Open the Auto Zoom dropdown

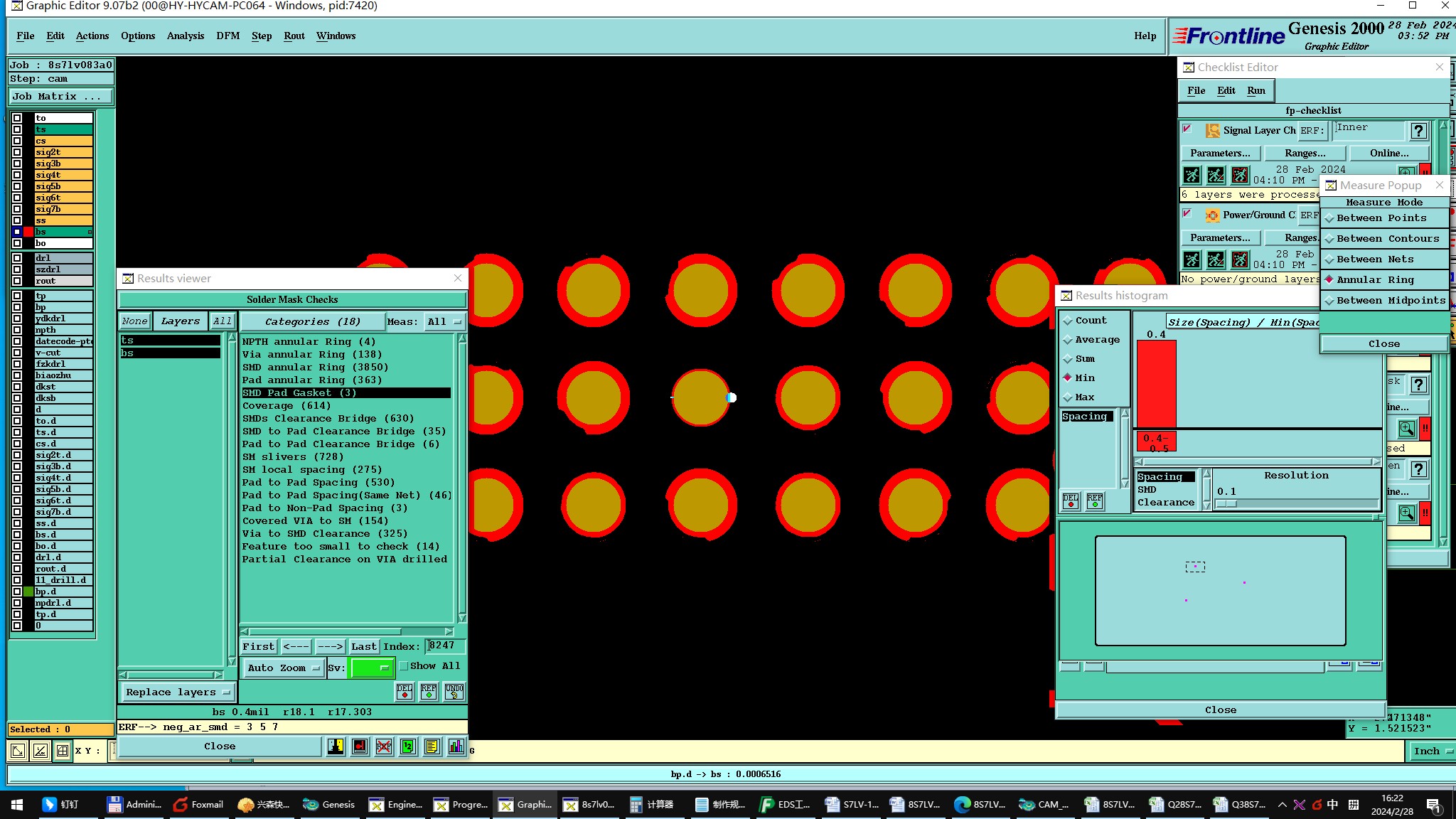pyautogui.click(x=283, y=668)
